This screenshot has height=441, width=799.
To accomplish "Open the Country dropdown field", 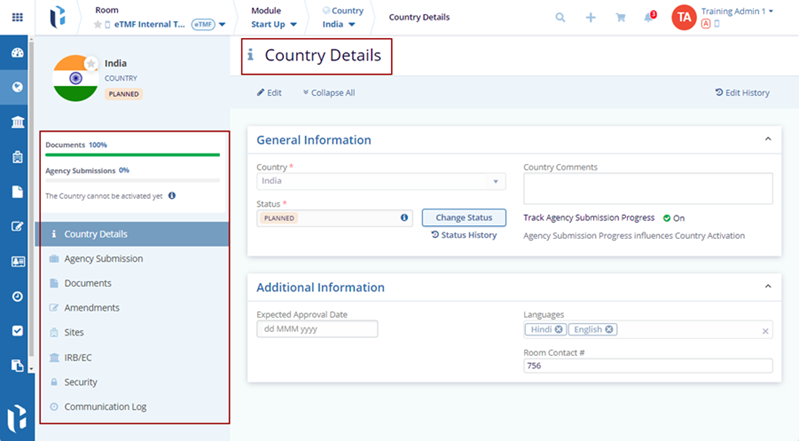I will 381,182.
